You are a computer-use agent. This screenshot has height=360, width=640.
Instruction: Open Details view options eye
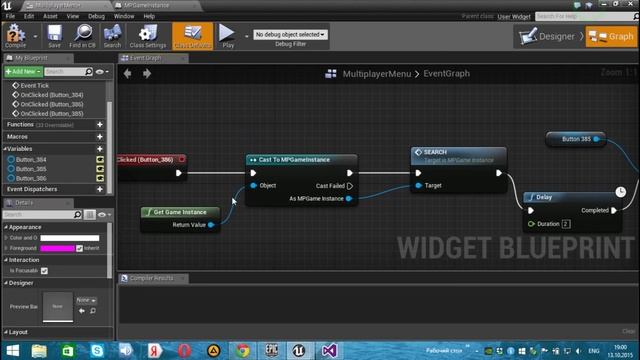point(104,214)
